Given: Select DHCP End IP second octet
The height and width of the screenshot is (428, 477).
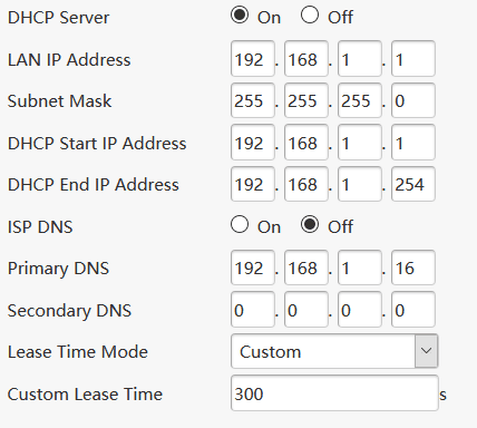Looking at the screenshot, I should point(306,184).
